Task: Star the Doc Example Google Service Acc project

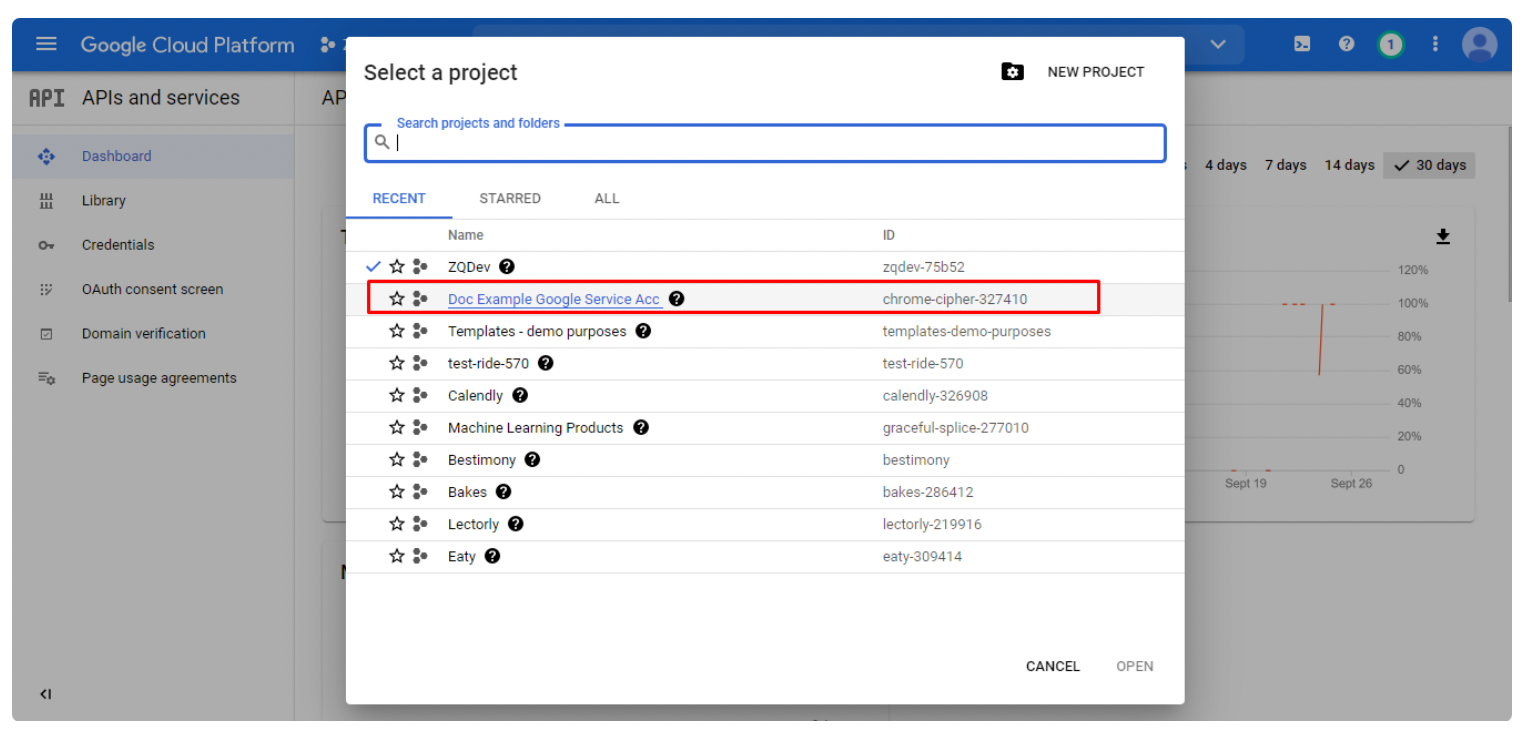Action: click(x=397, y=299)
